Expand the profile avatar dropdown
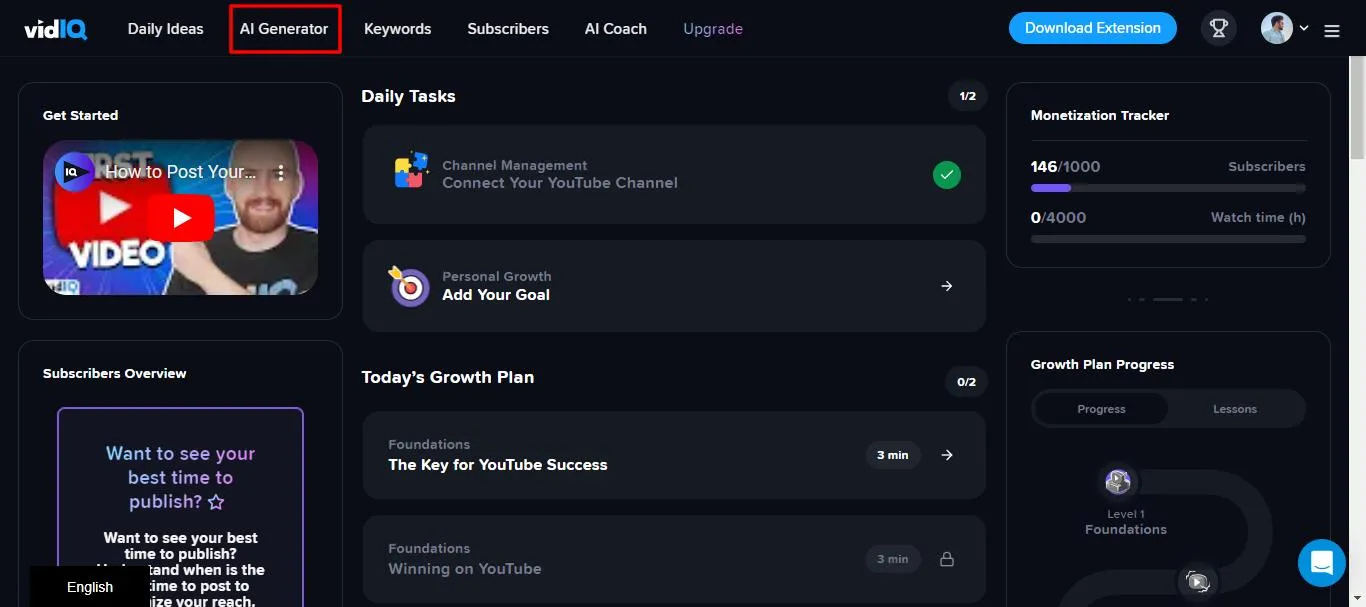Viewport: 1366px width, 607px height. (x=1285, y=29)
